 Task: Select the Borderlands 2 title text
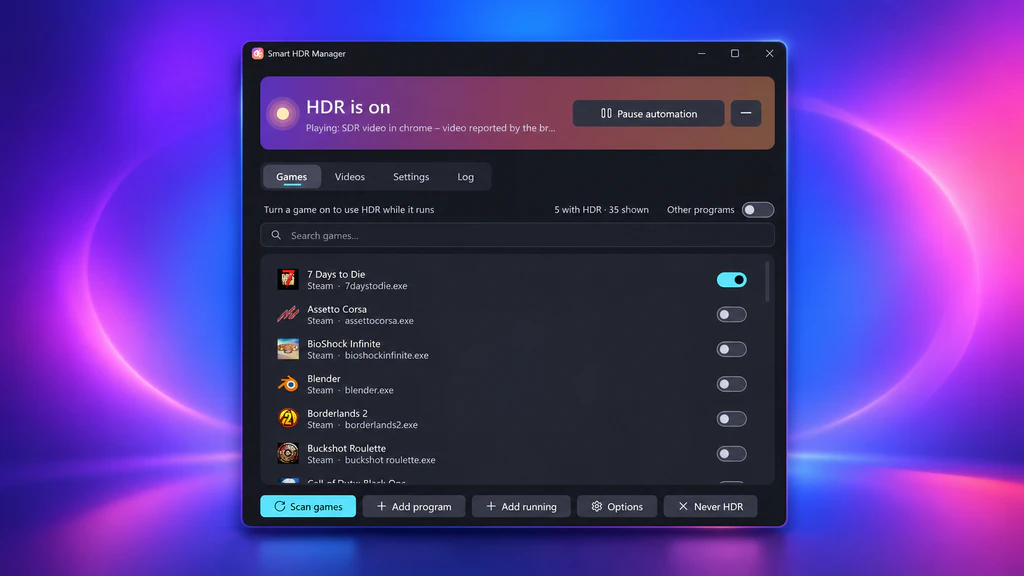(x=338, y=413)
